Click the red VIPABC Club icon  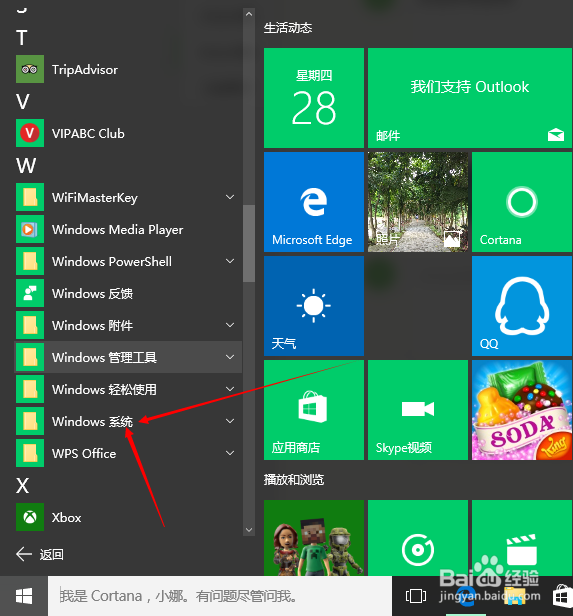[30, 133]
